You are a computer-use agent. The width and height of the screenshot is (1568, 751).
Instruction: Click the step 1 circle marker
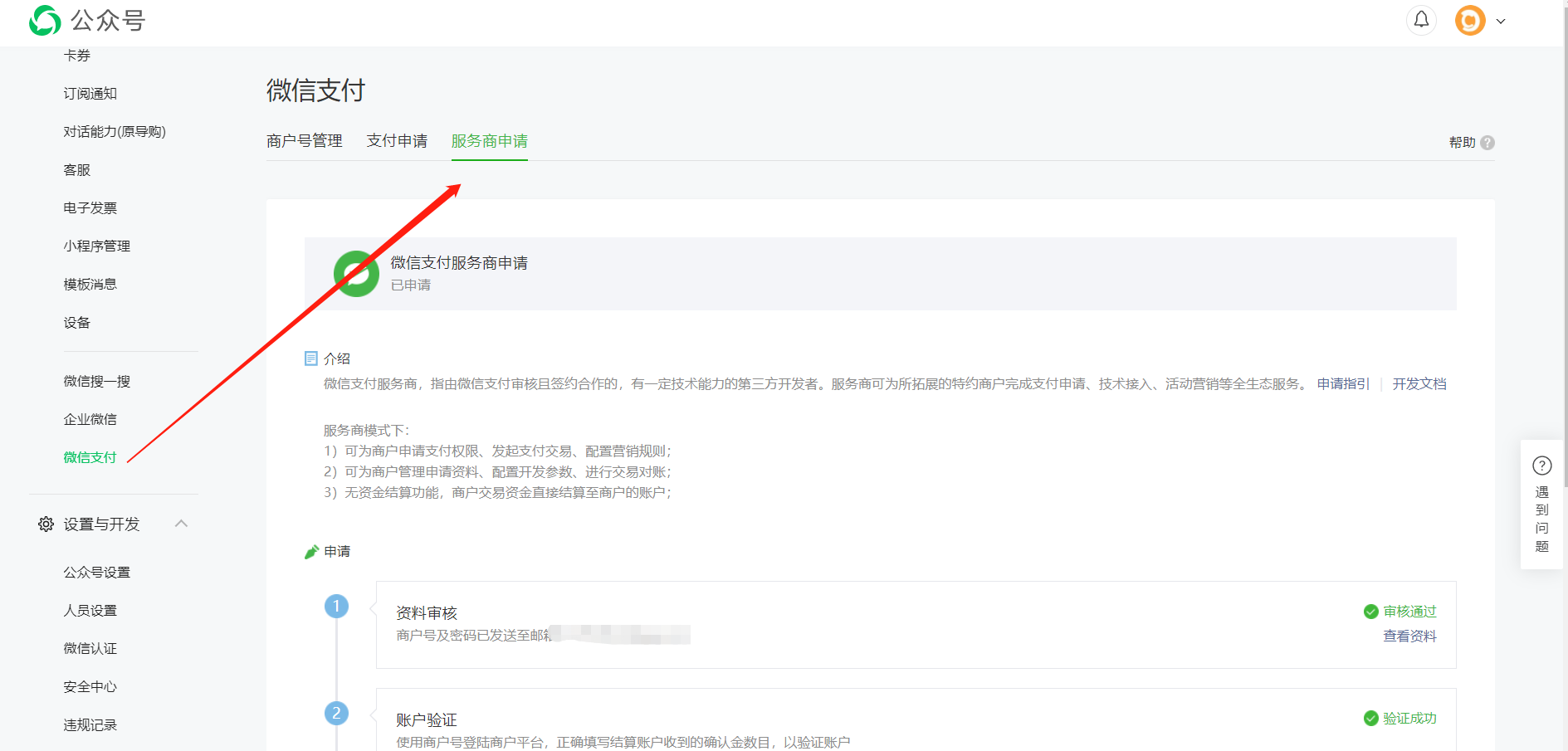coord(336,607)
